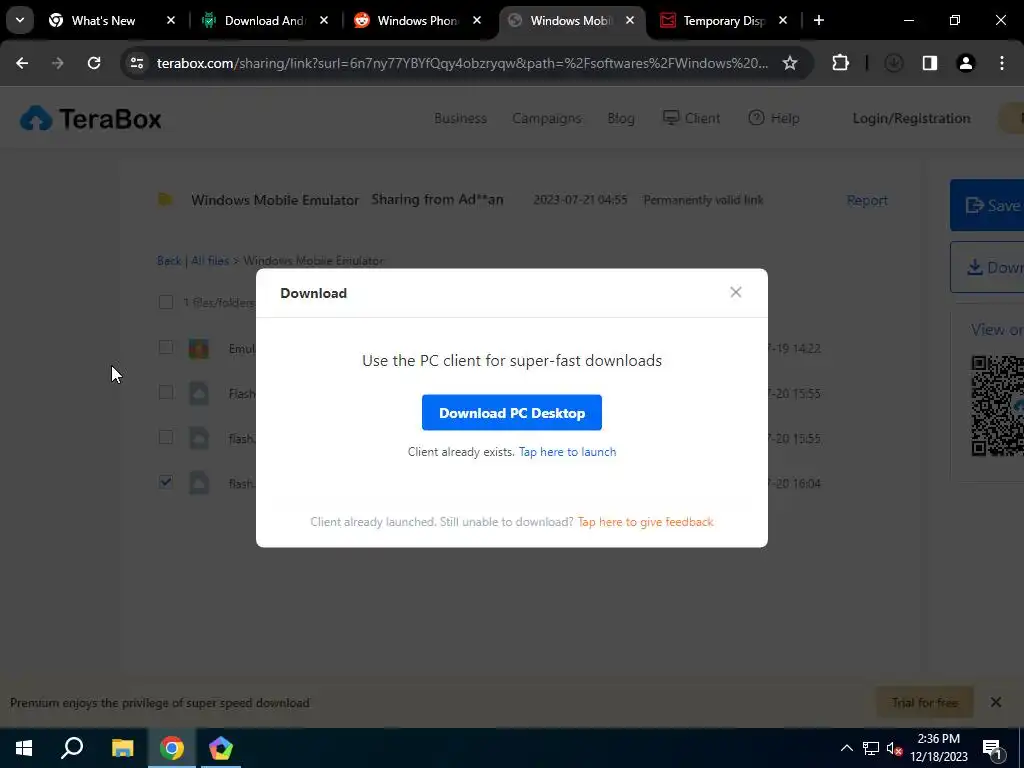Switch to Windows Phone Reddit tab
The image size is (1024, 768).
pos(409,21)
